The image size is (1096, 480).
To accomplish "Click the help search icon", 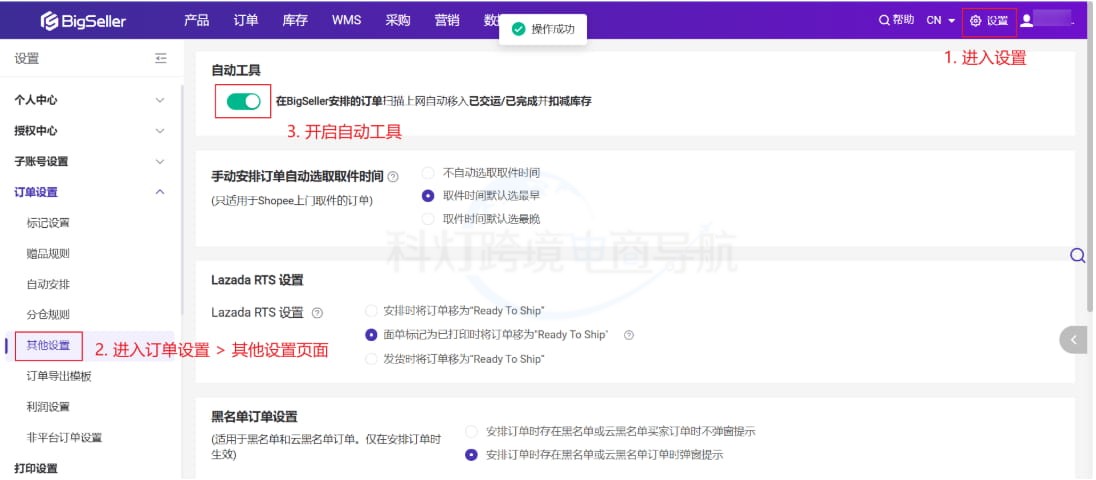I will [884, 20].
